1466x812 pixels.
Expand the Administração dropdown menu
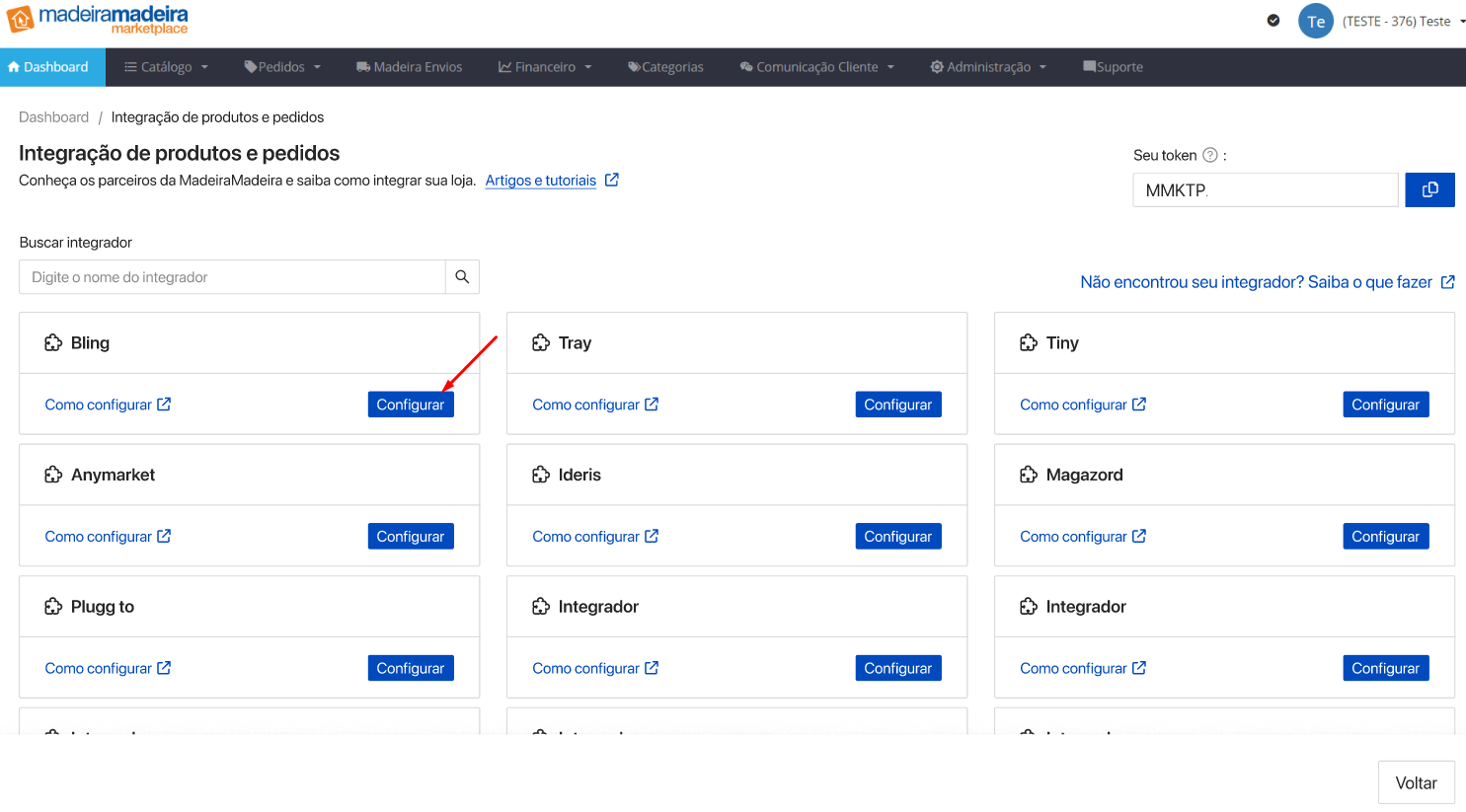coord(987,67)
